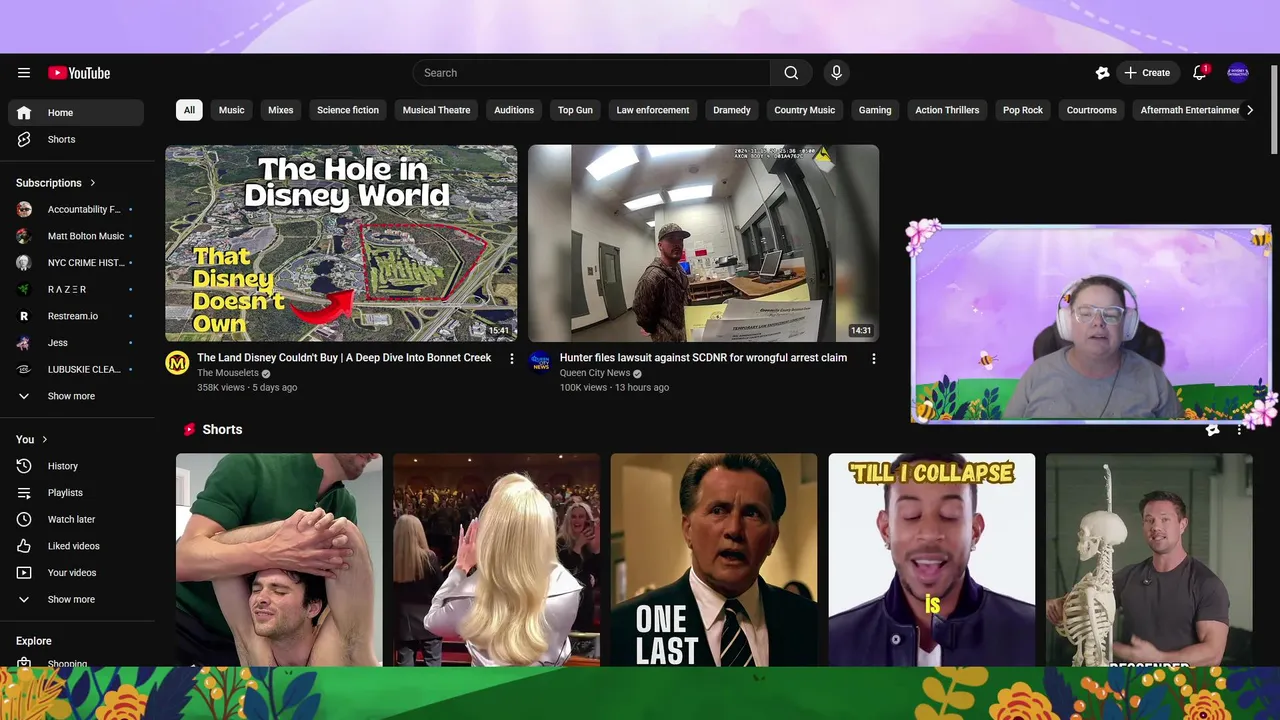Open the notifications bell
The height and width of the screenshot is (720, 1280).
tap(1200, 73)
